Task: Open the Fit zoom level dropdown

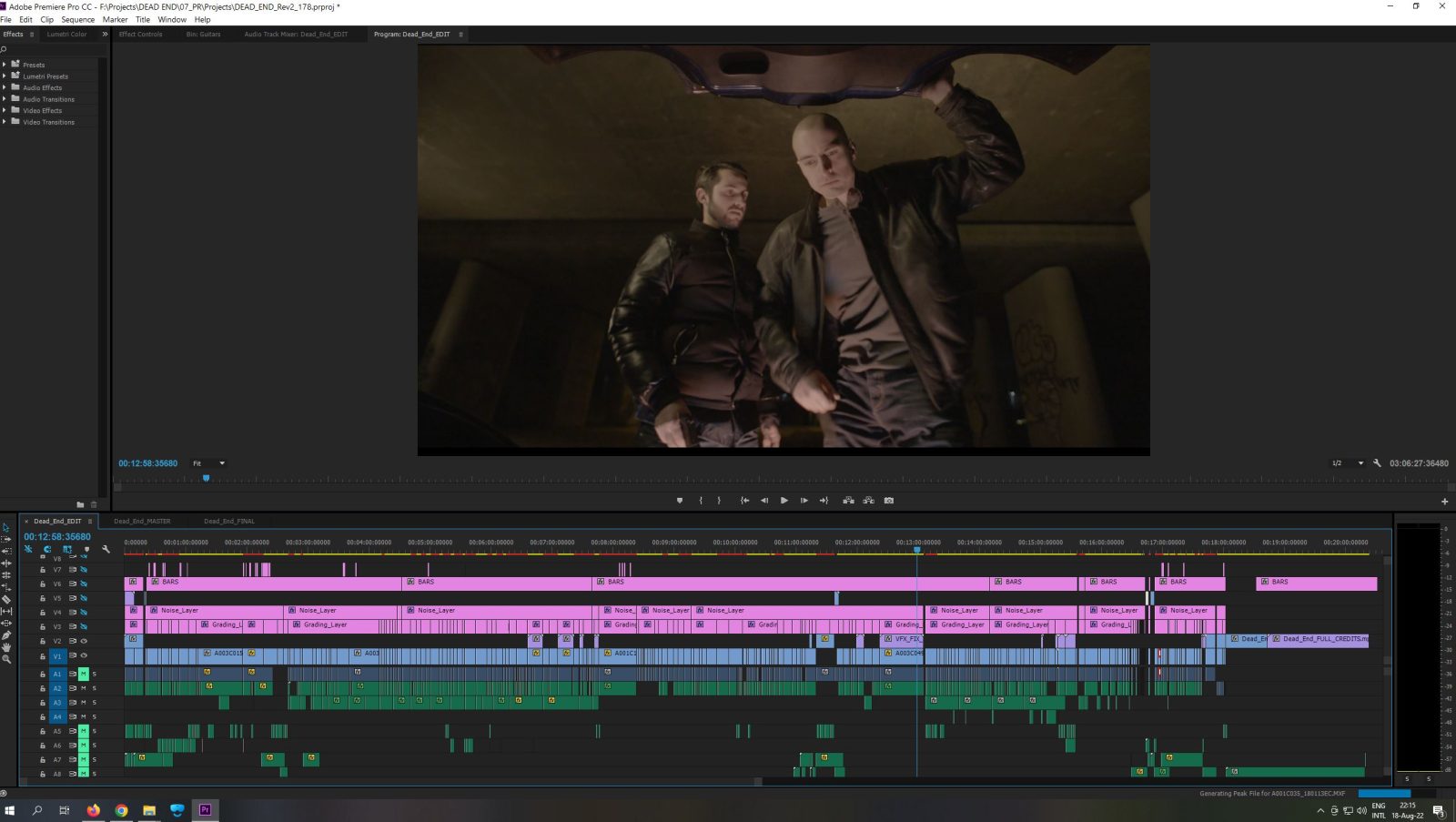Action: 208,463
